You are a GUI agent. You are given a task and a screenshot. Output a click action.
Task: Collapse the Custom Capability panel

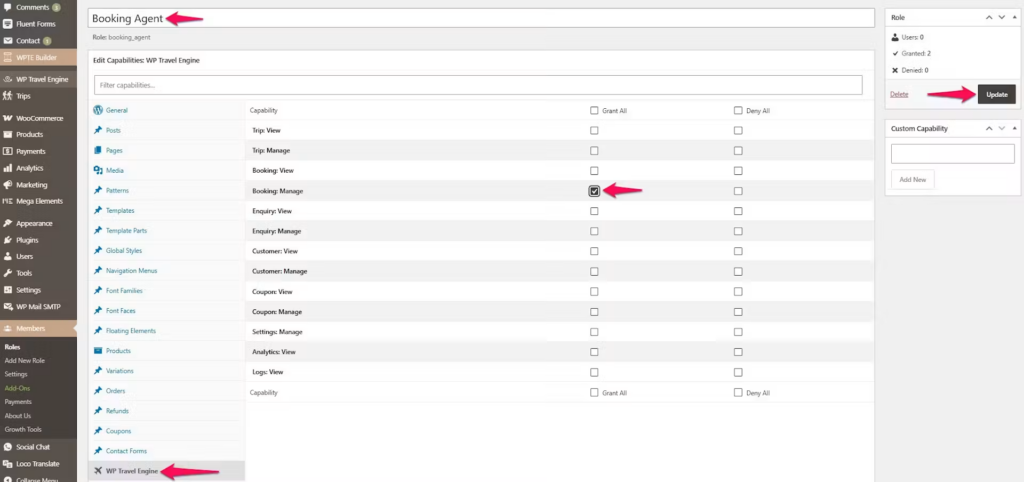pyautogui.click(x=1014, y=129)
